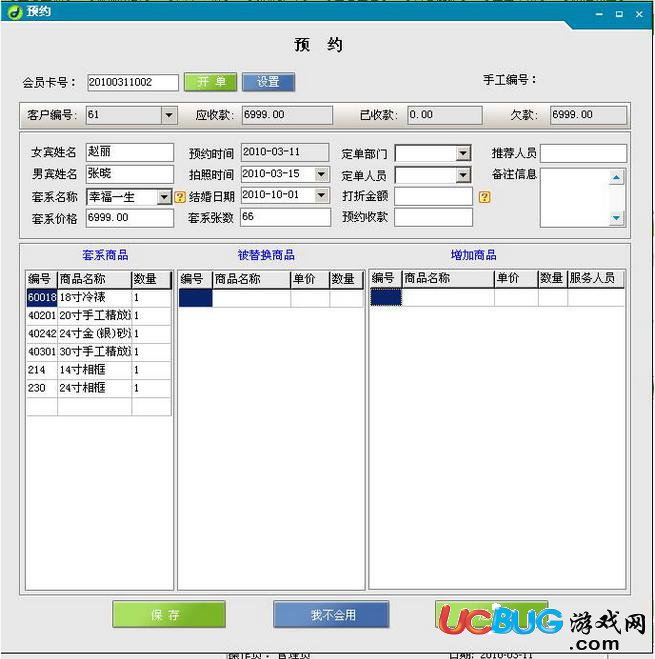The width and height of the screenshot is (655, 659).
Task: Open the 结婚日期 date dropdown
Action: click(321, 195)
